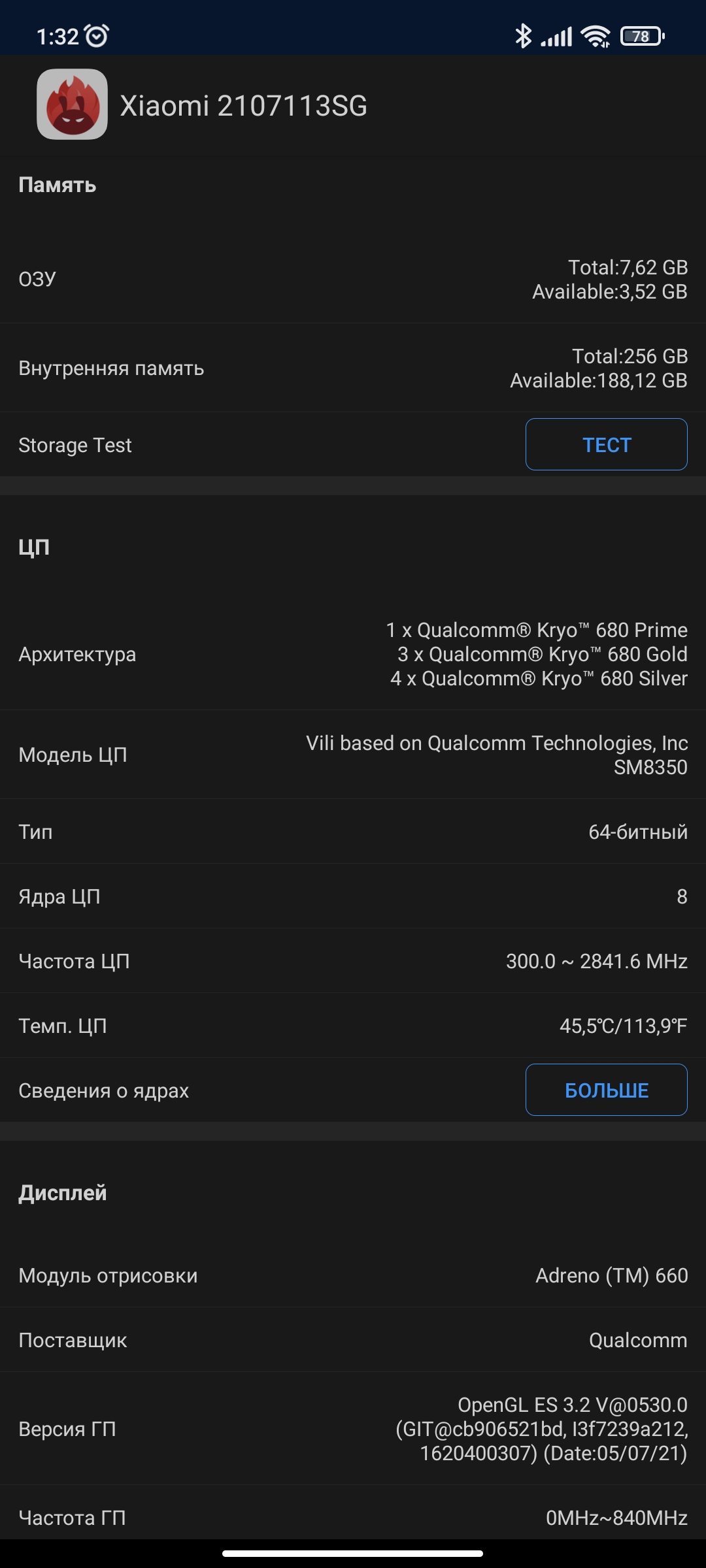Tap the Wi-Fi status icon

(x=596, y=37)
